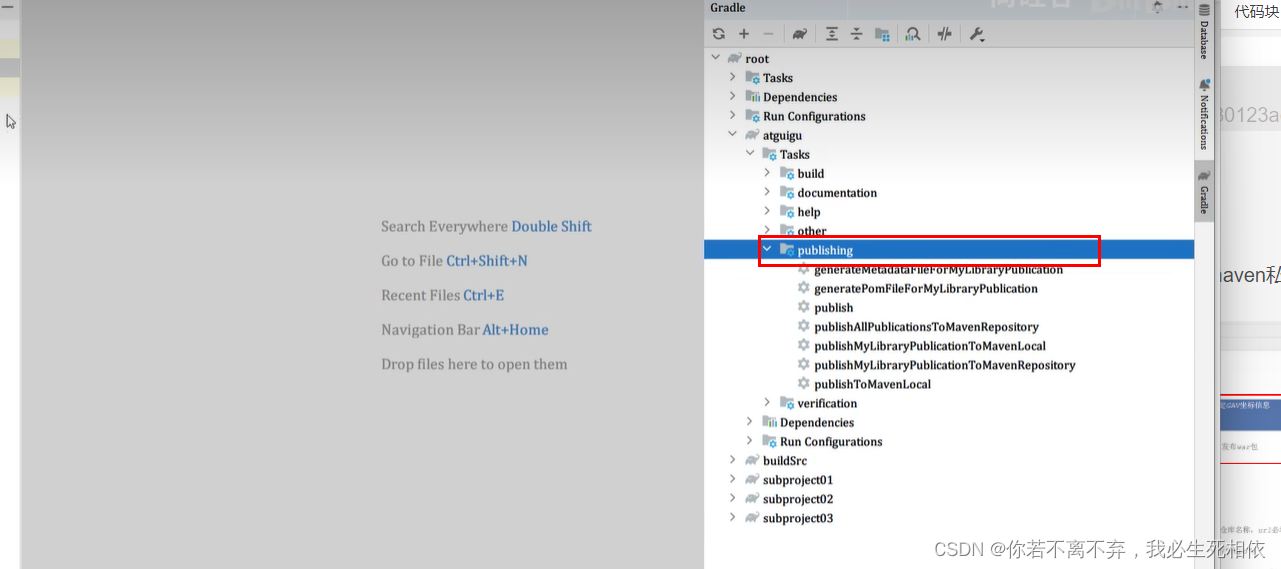
Task: Click the minus Detach project icon
Action: tap(768, 34)
